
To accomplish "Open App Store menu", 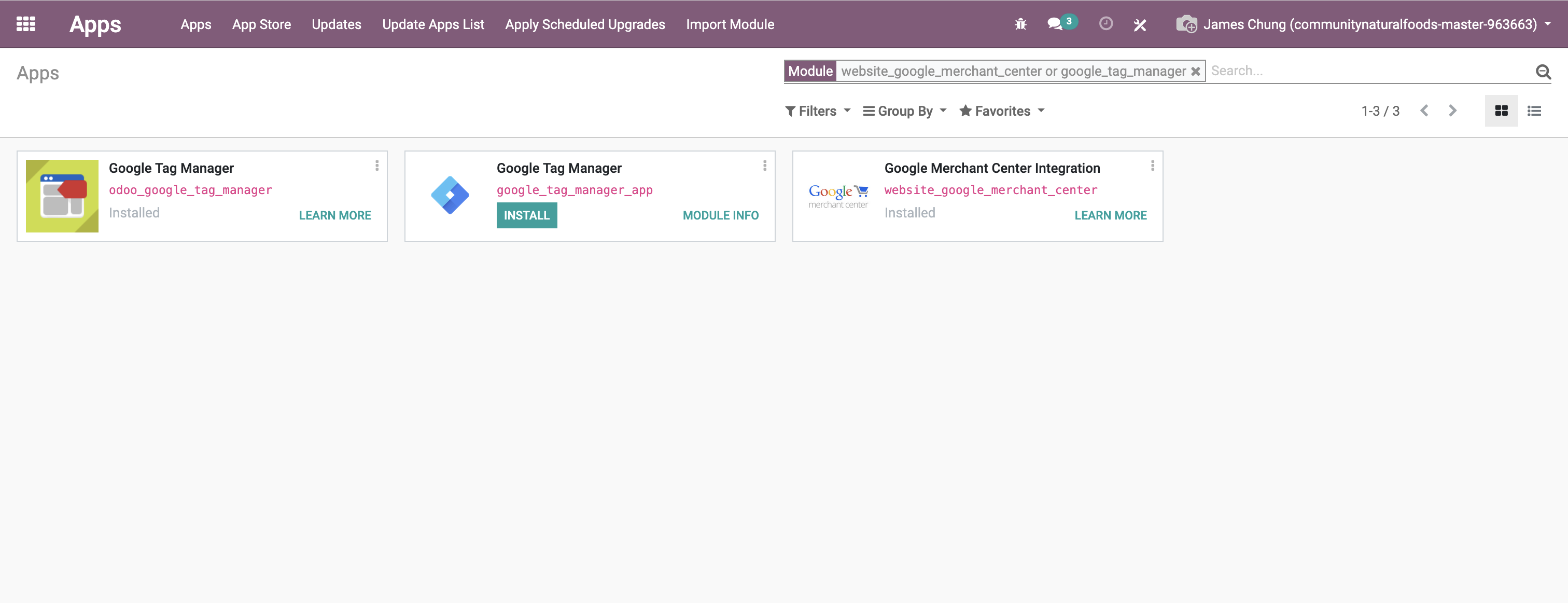I will tap(261, 24).
